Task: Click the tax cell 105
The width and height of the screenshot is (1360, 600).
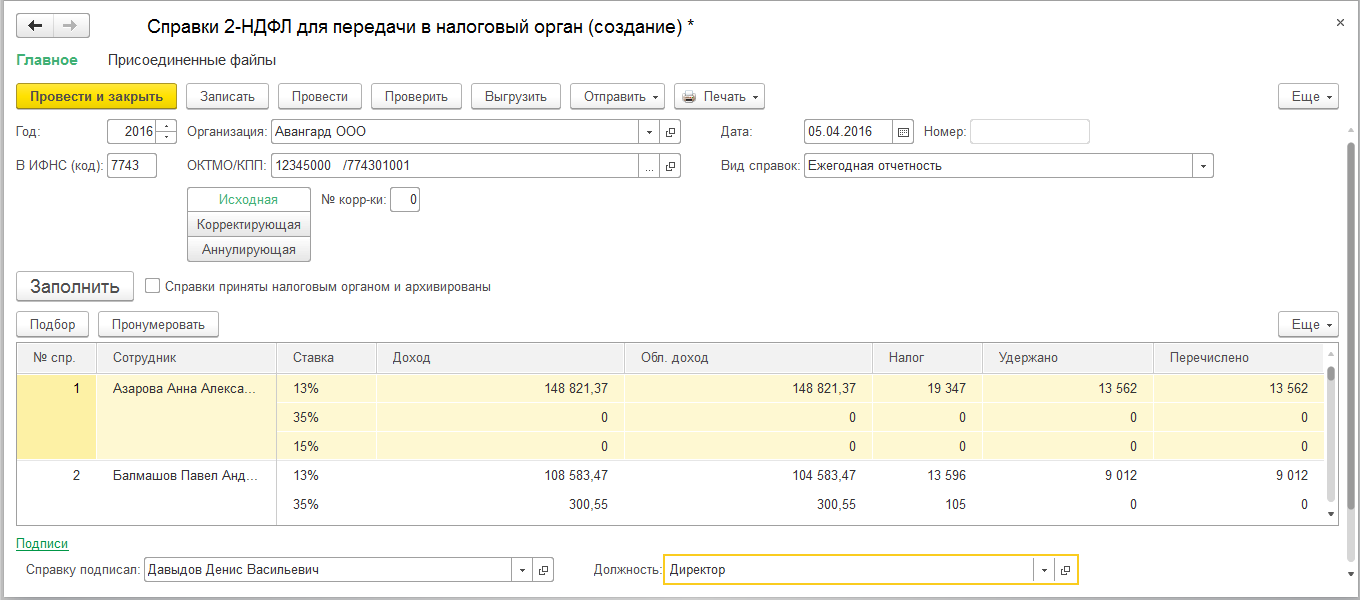Action: pos(928,505)
